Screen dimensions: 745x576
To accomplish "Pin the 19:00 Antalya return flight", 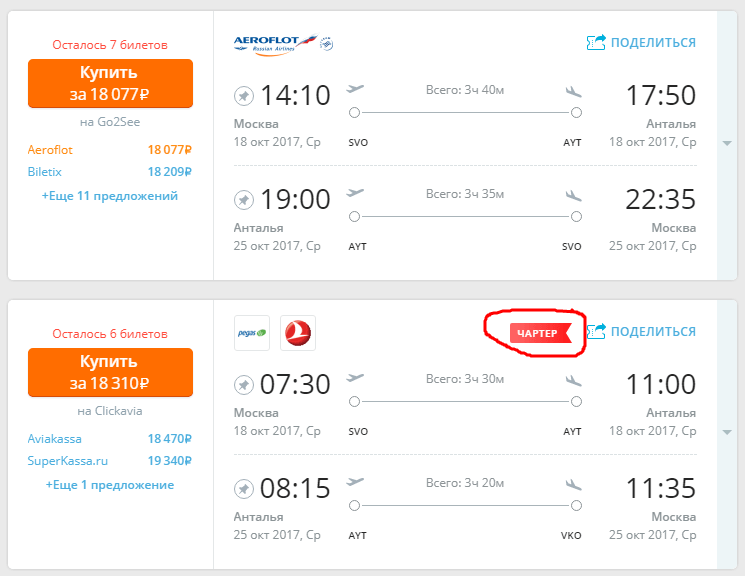I will [x=243, y=200].
